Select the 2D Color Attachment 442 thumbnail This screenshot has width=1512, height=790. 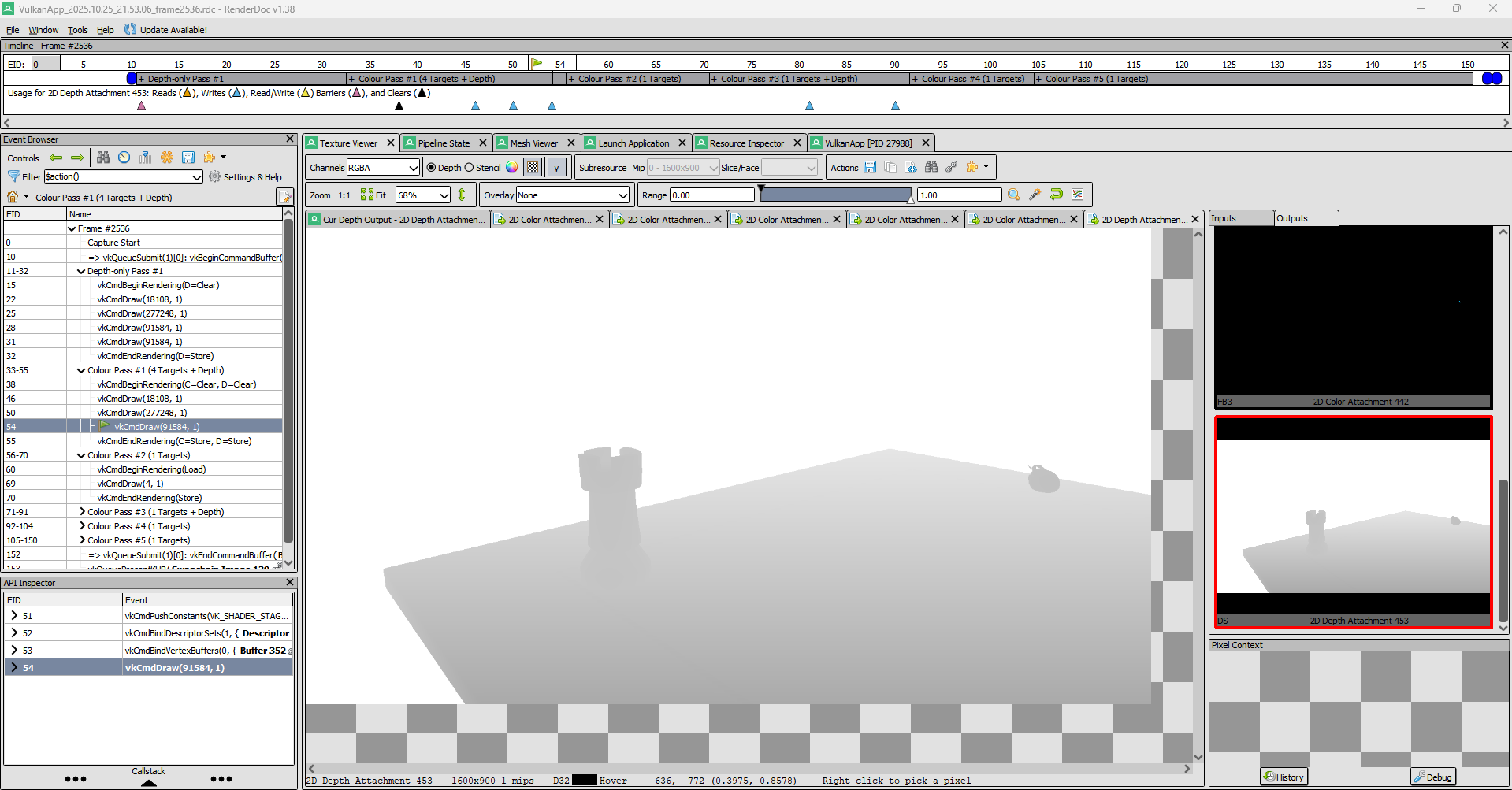coord(1353,317)
